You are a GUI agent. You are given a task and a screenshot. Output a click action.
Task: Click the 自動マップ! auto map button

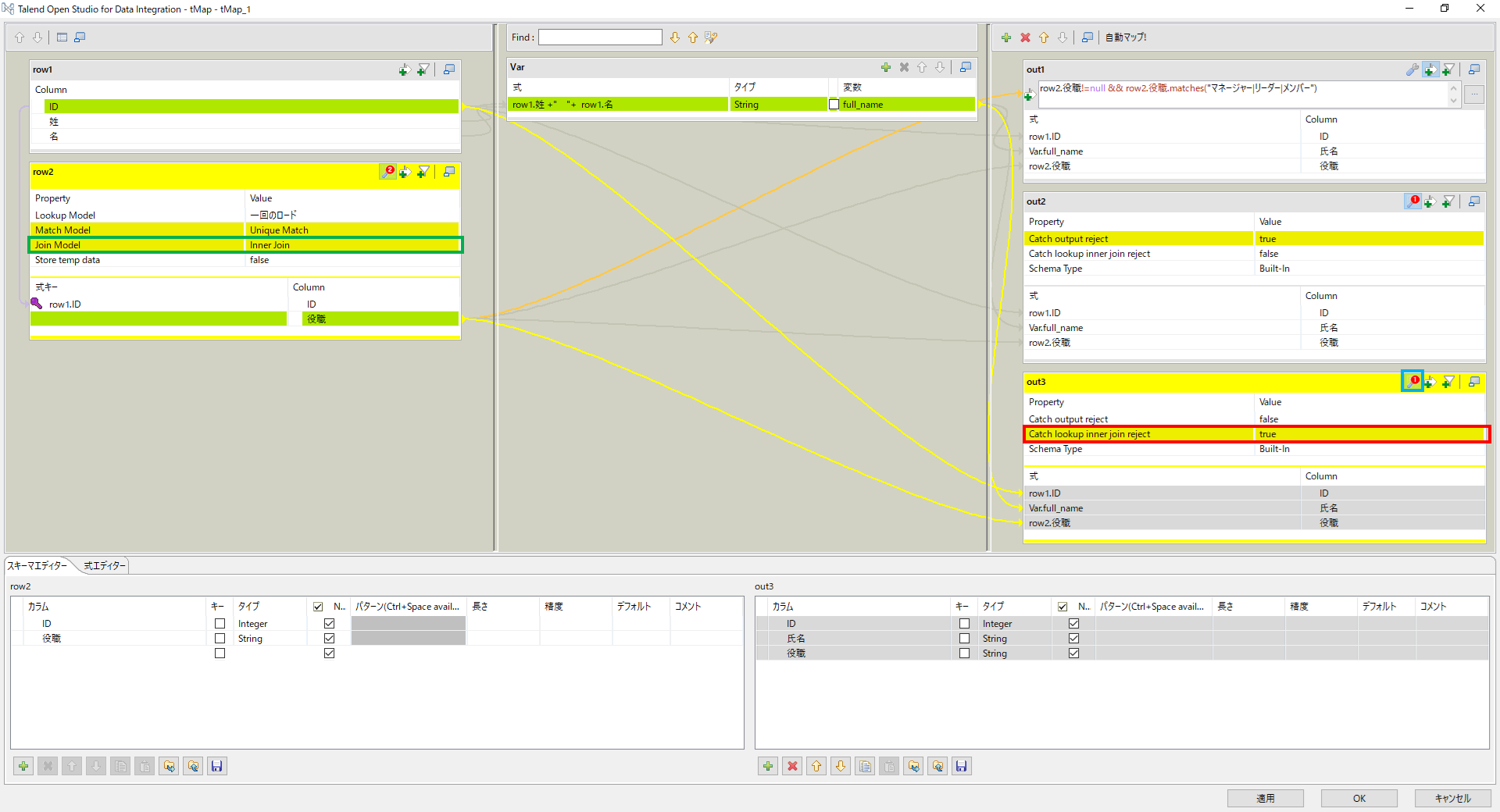[1126, 37]
